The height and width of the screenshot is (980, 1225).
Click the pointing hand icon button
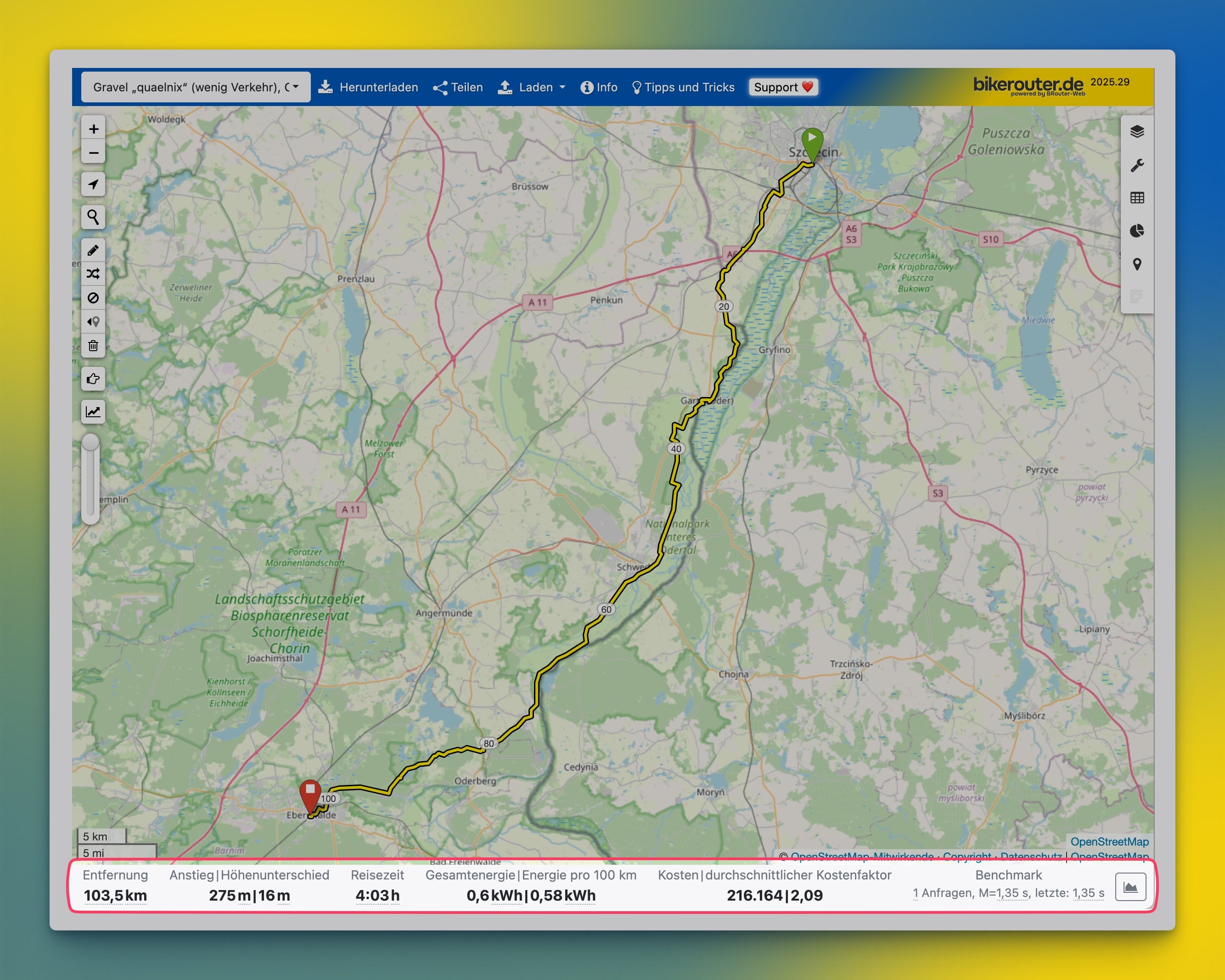pos(93,378)
